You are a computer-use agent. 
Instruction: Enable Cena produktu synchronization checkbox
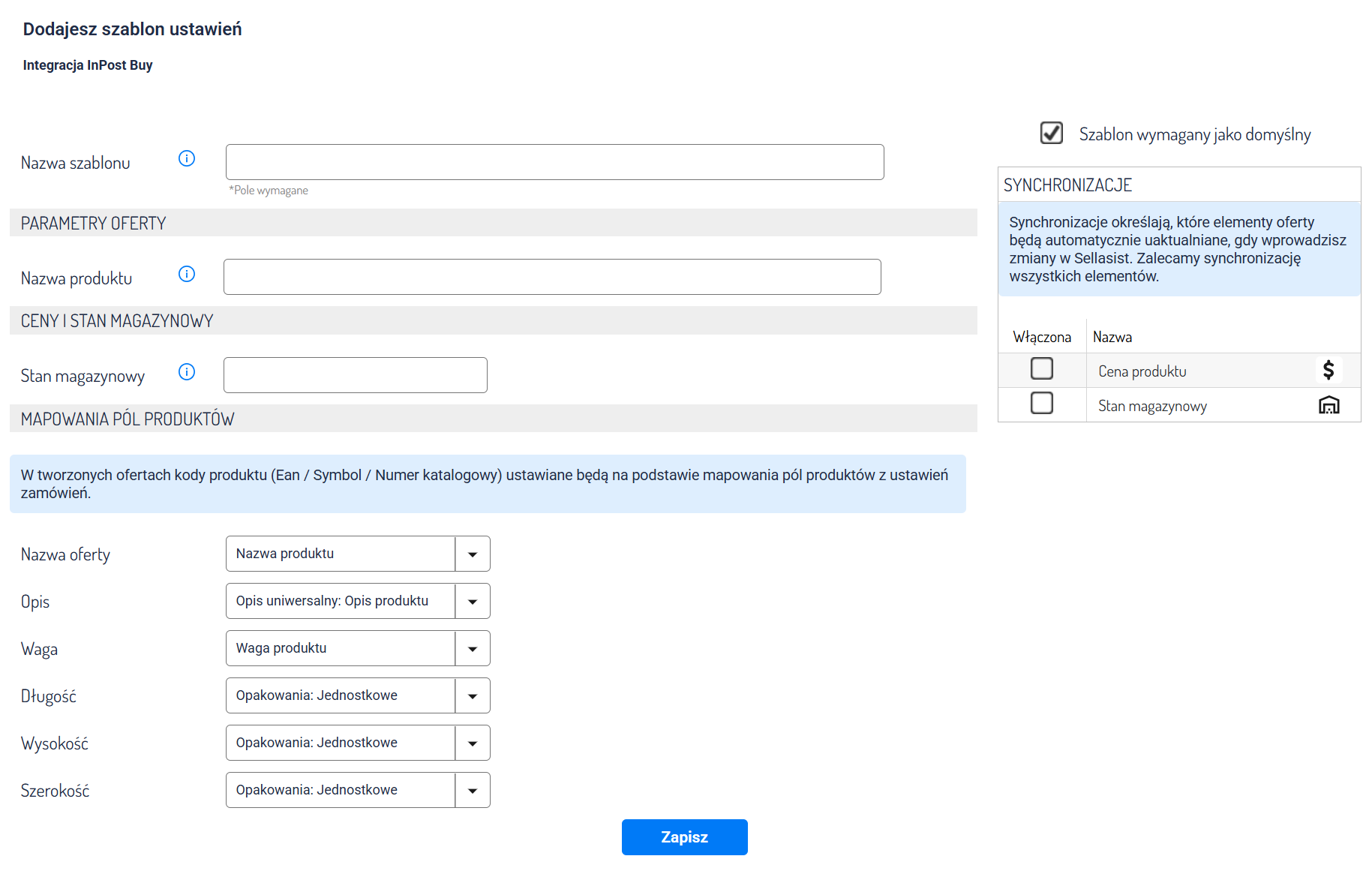point(1041,369)
